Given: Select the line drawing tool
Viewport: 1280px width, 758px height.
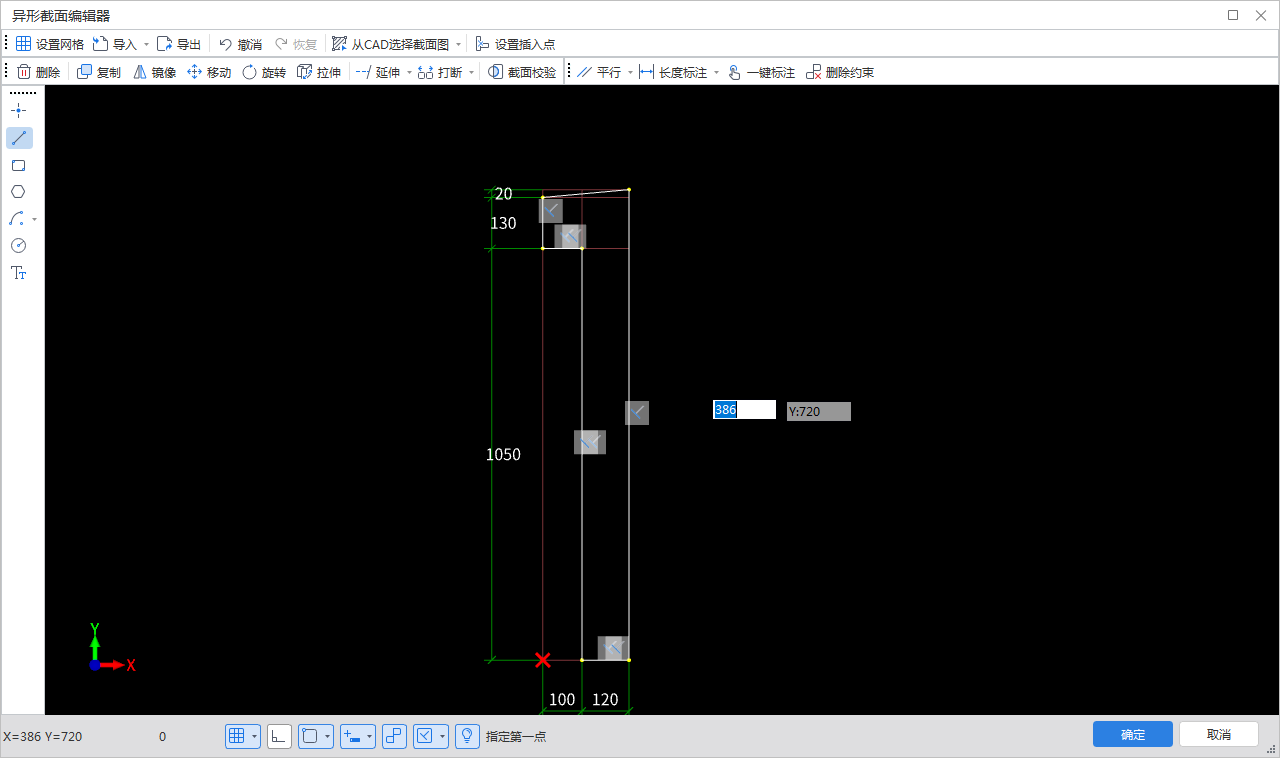Looking at the screenshot, I should click(19, 138).
